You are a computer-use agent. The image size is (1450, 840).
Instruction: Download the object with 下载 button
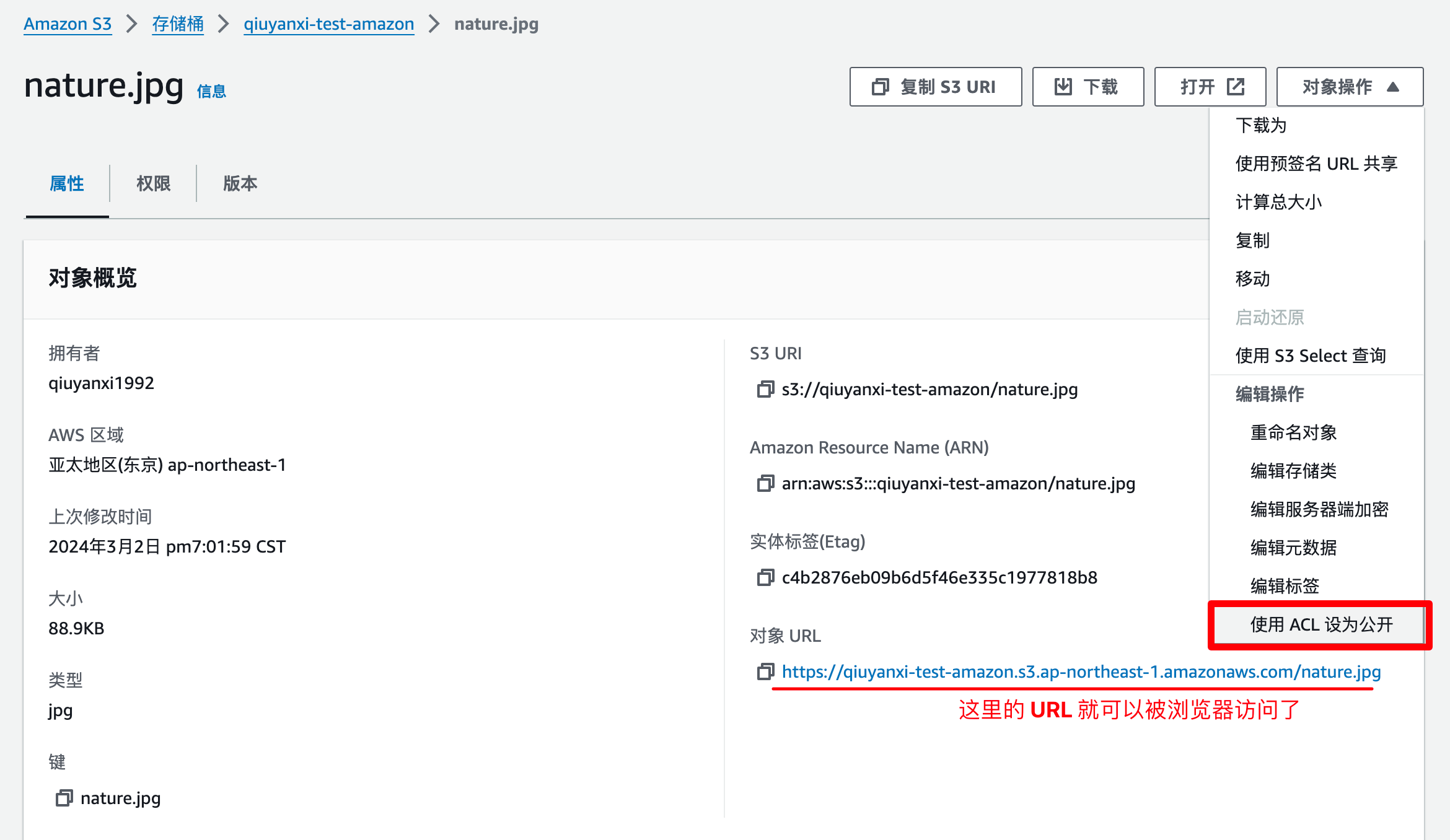(1088, 87)
